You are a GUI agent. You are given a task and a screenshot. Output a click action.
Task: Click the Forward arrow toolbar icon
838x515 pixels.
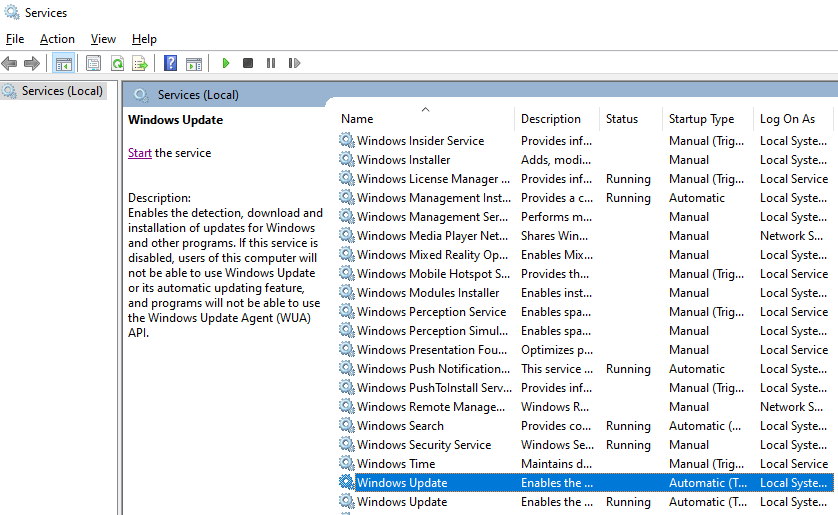click(x=32, y=64)
